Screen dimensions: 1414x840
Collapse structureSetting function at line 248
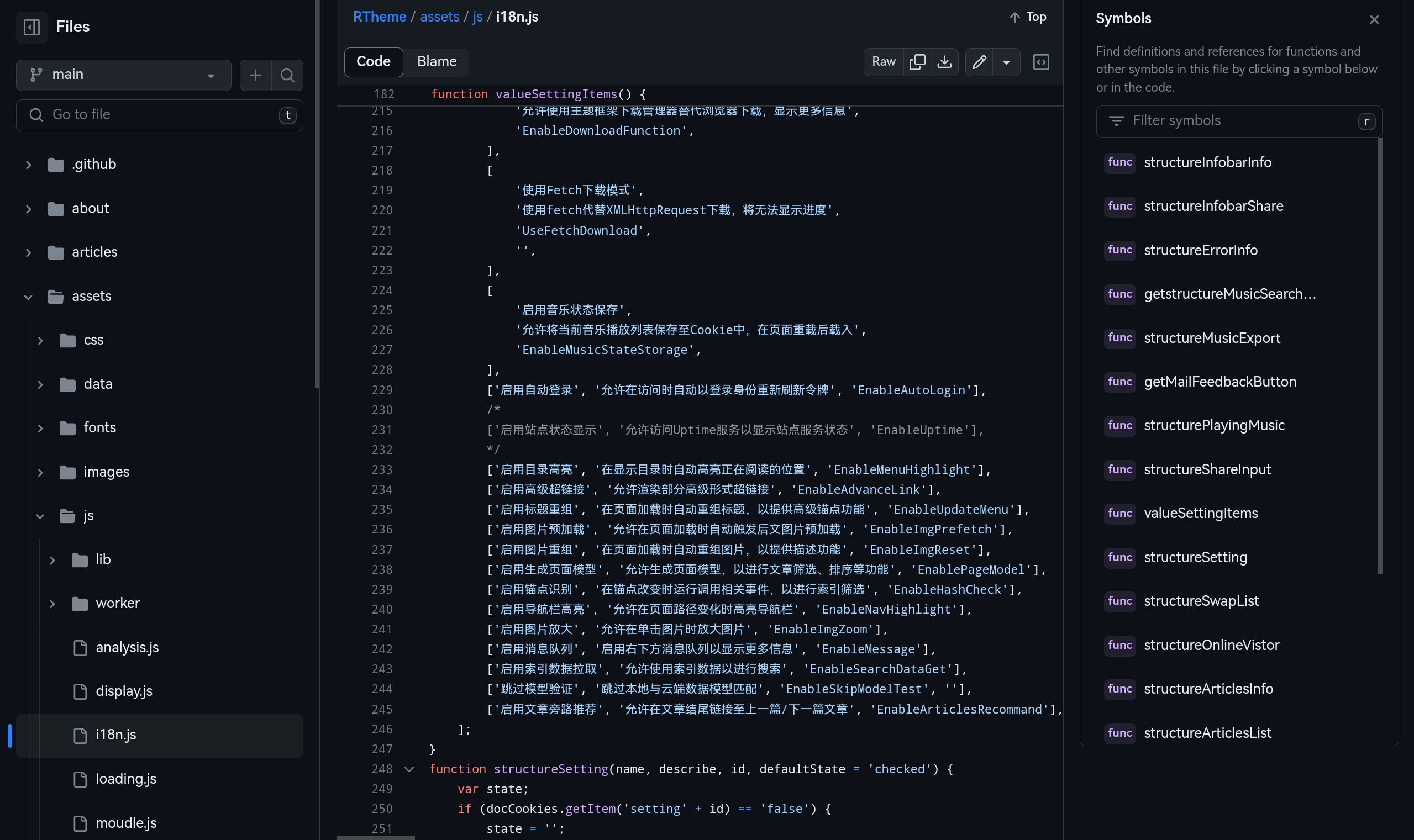409,769
